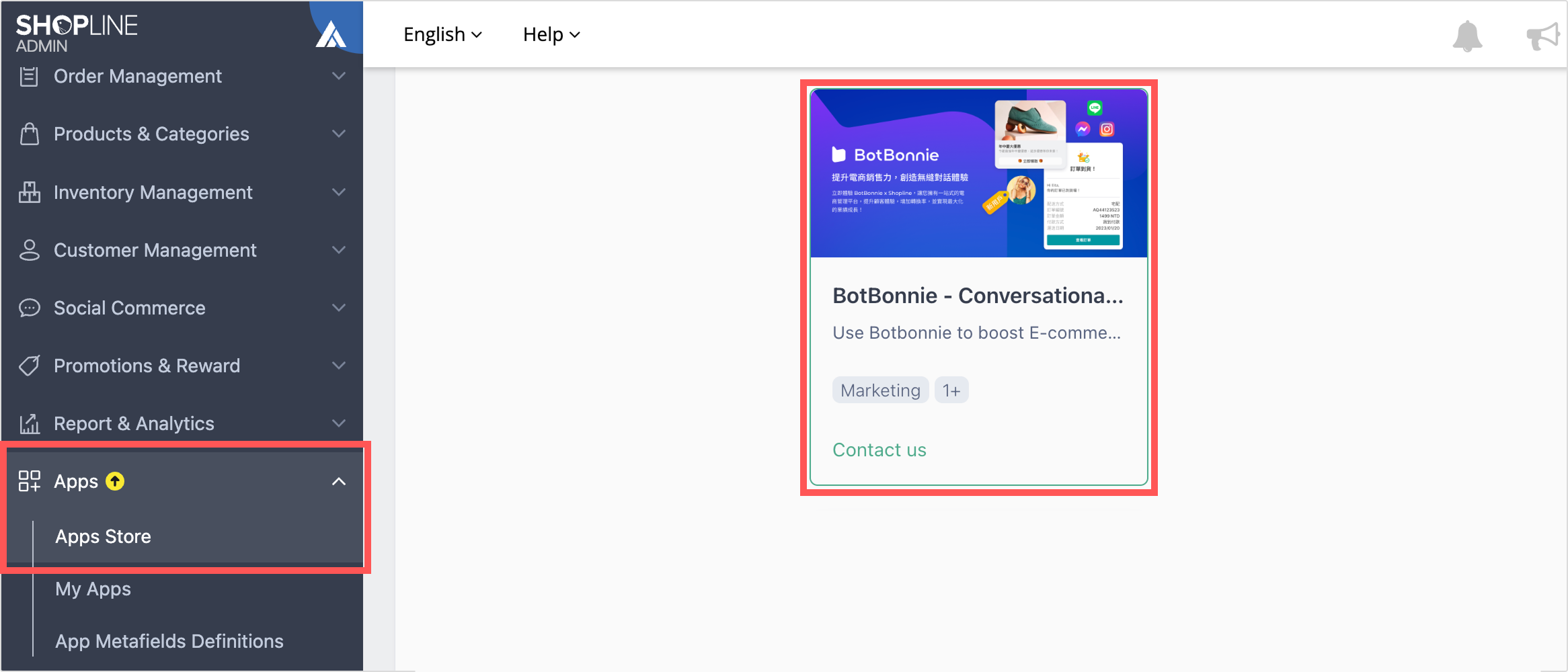Open the English language dropdown

coord(442,34)
